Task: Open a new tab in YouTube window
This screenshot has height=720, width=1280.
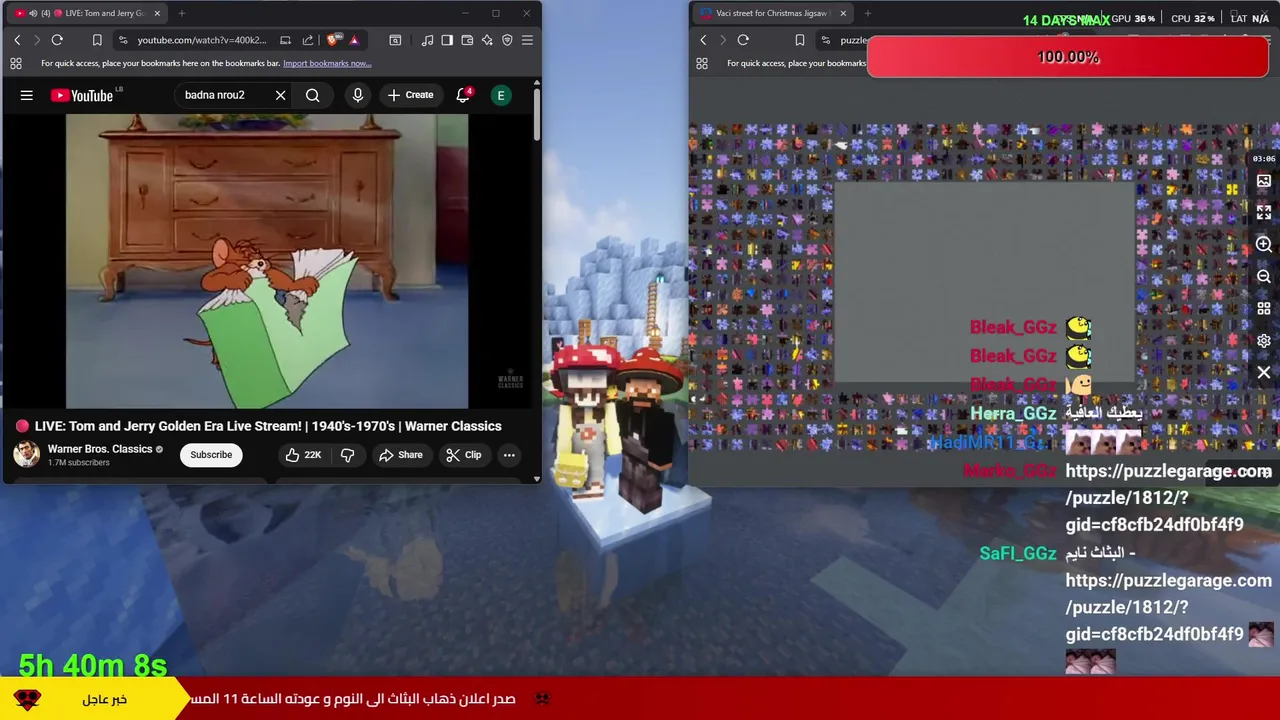Action: click(x=183, y=13)
